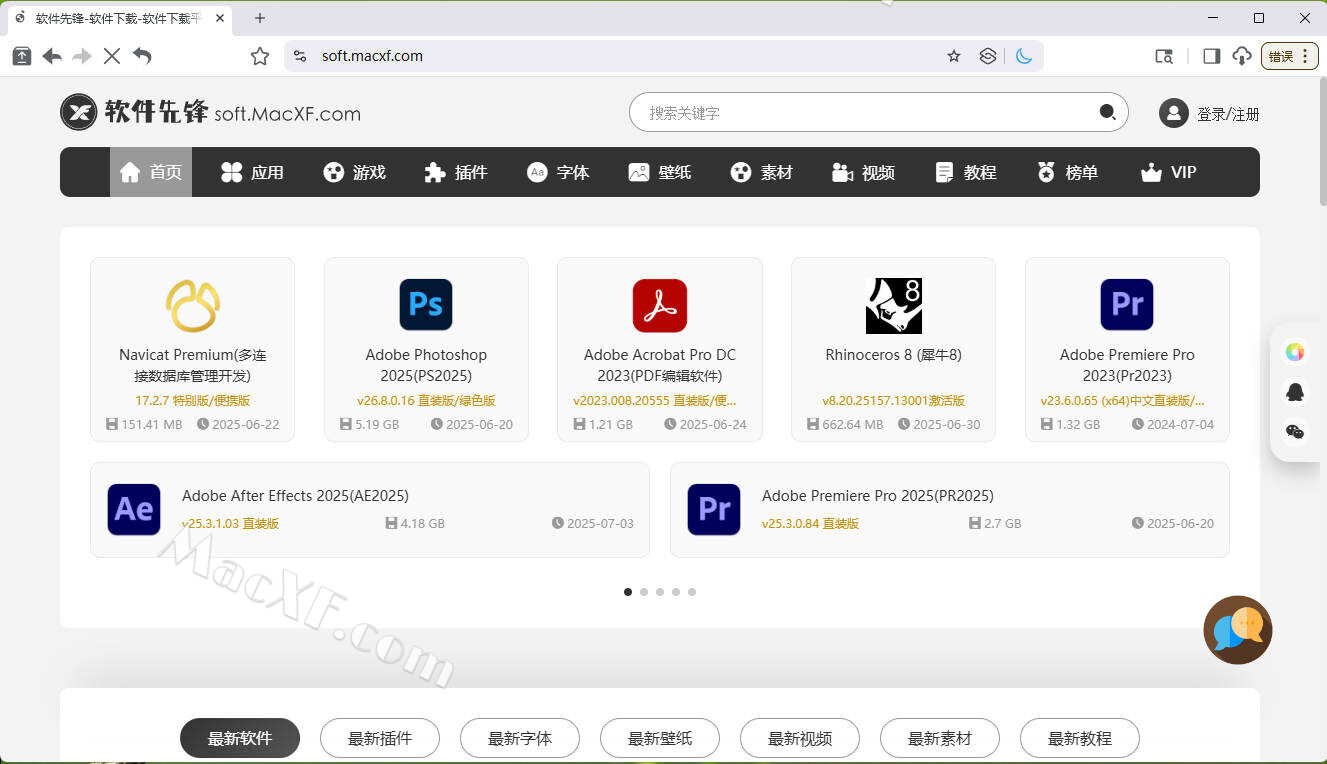Select the 最新素材 tab
The image size is (1327, 764).
(940, 738)
